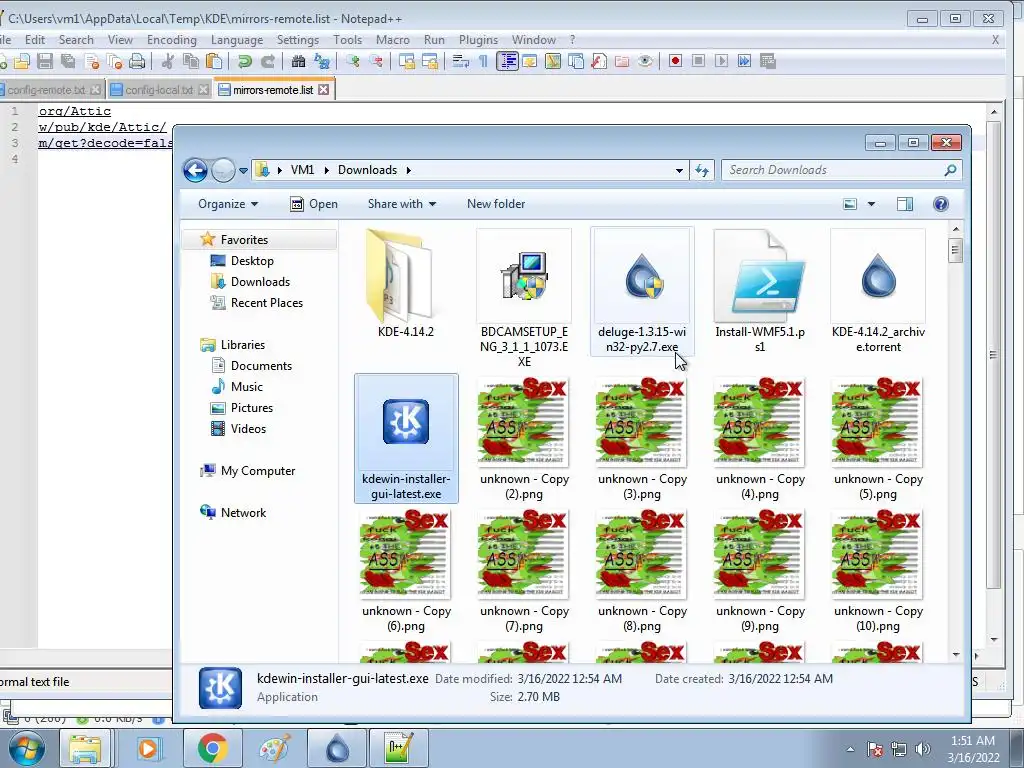Click Cut scissors icon in Notepad++
The image size is (1024, 768).
168,61
